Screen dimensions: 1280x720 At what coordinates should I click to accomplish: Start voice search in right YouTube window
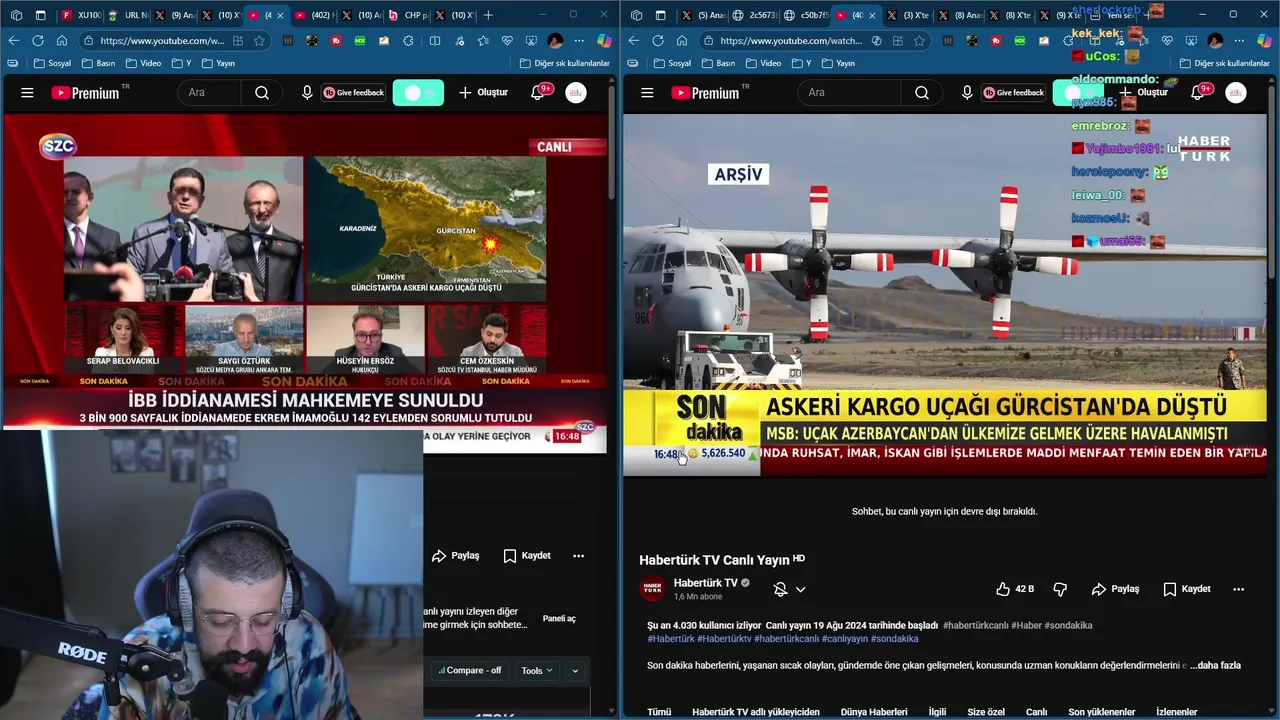pyautogui.click(x=967, y=93)
